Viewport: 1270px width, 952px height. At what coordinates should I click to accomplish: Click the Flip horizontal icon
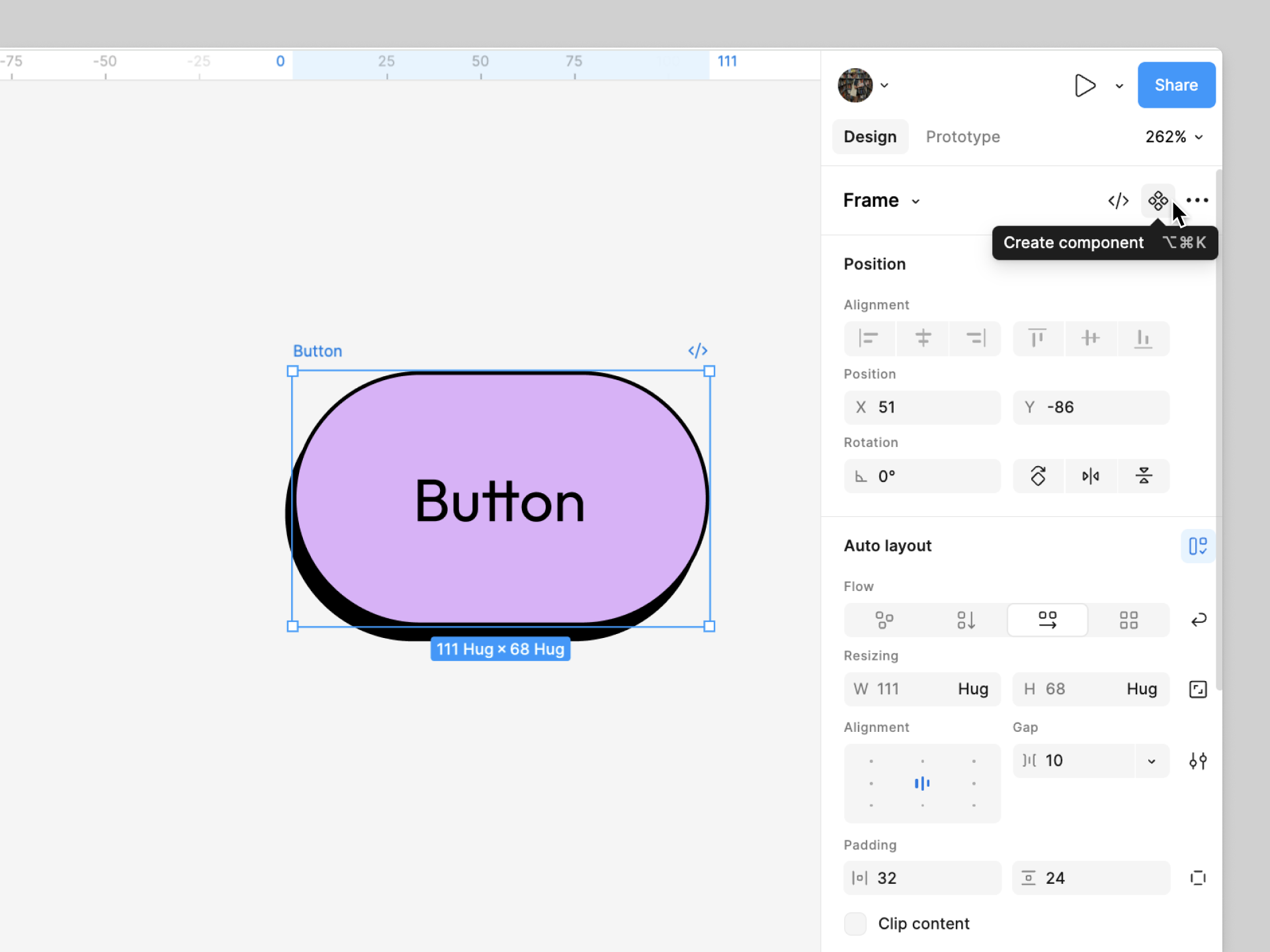click(x=1090, y=476)
